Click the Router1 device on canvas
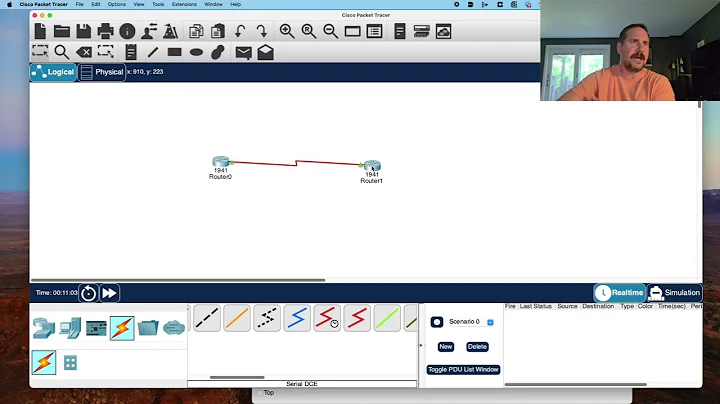The image size is (720, 404). (x=372, y=166)
